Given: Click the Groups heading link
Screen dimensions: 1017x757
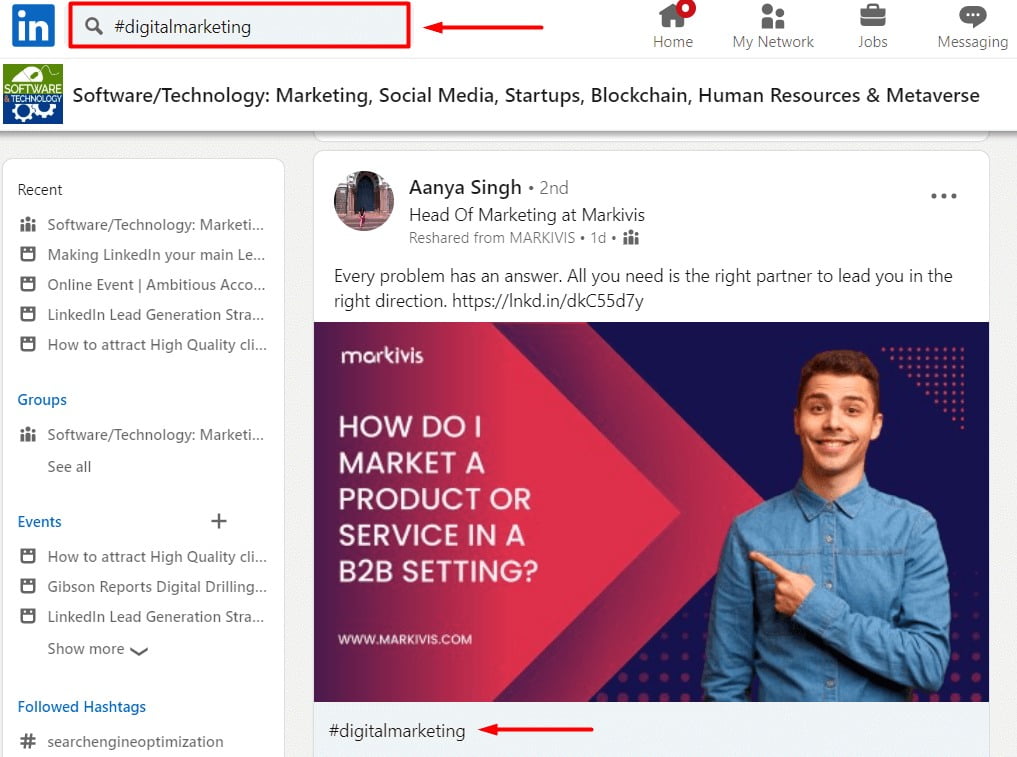Looking at the screenshot, I should tap(42, 400).
